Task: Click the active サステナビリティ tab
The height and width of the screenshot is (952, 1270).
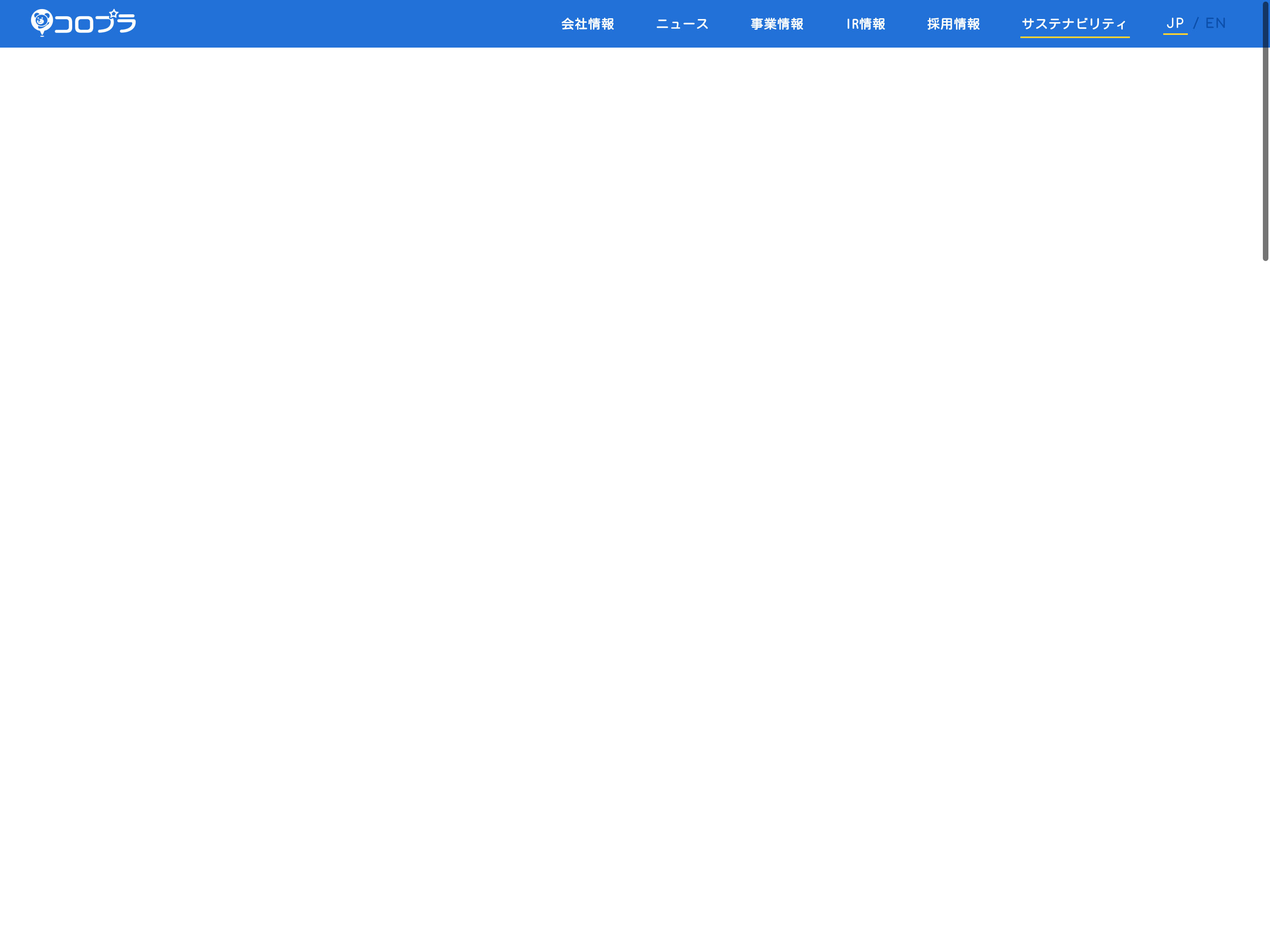Action: 1074,23
